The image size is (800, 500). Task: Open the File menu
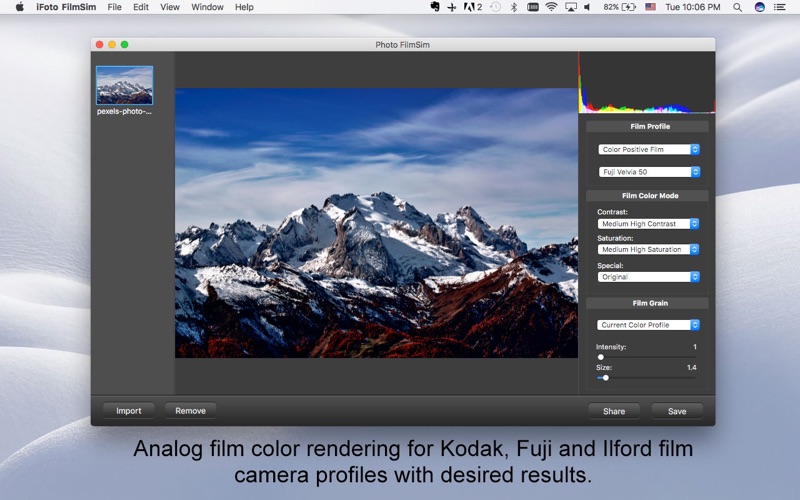[114, 7]
